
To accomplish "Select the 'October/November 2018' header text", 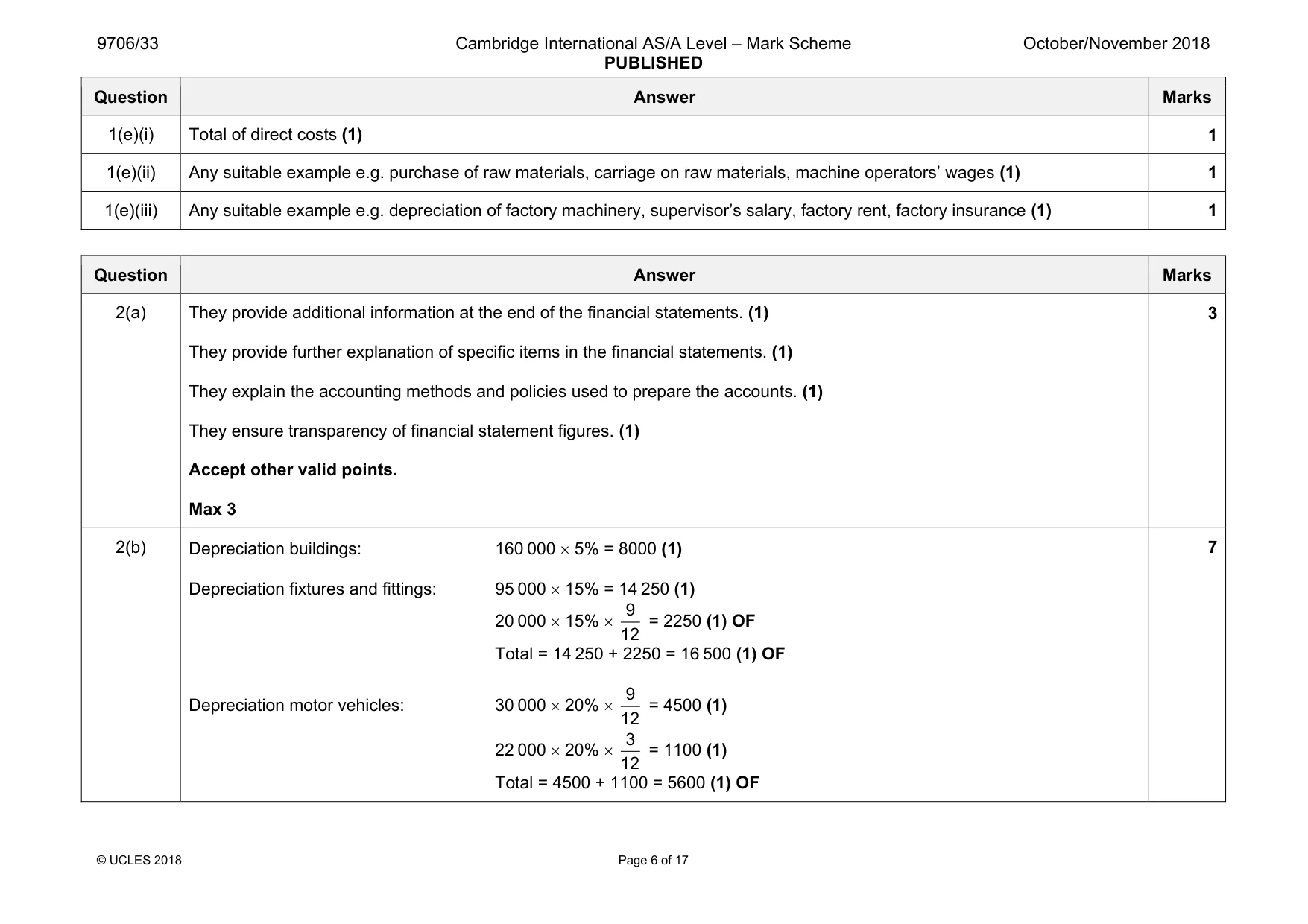I will pos(1116,43).
